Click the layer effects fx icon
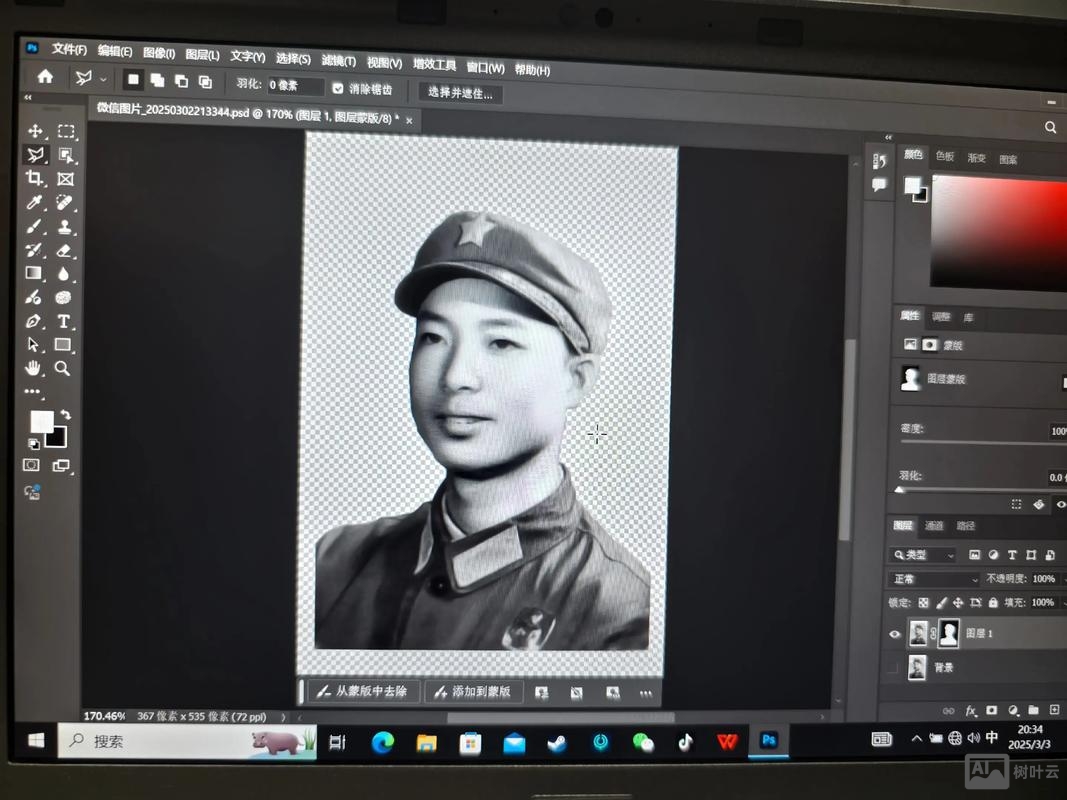 970,711
